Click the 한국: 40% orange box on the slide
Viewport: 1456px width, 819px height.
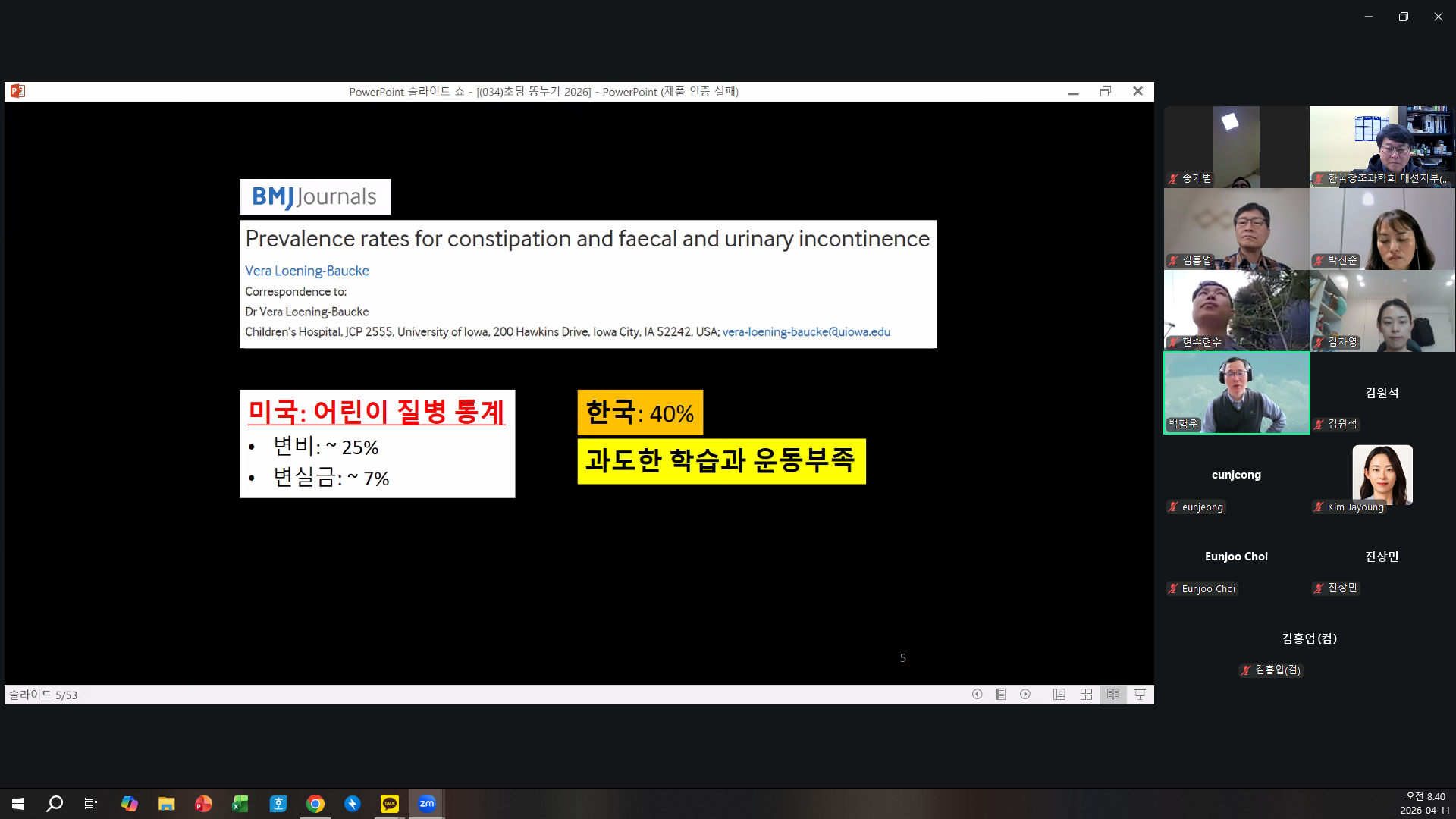tap(640, 413)
